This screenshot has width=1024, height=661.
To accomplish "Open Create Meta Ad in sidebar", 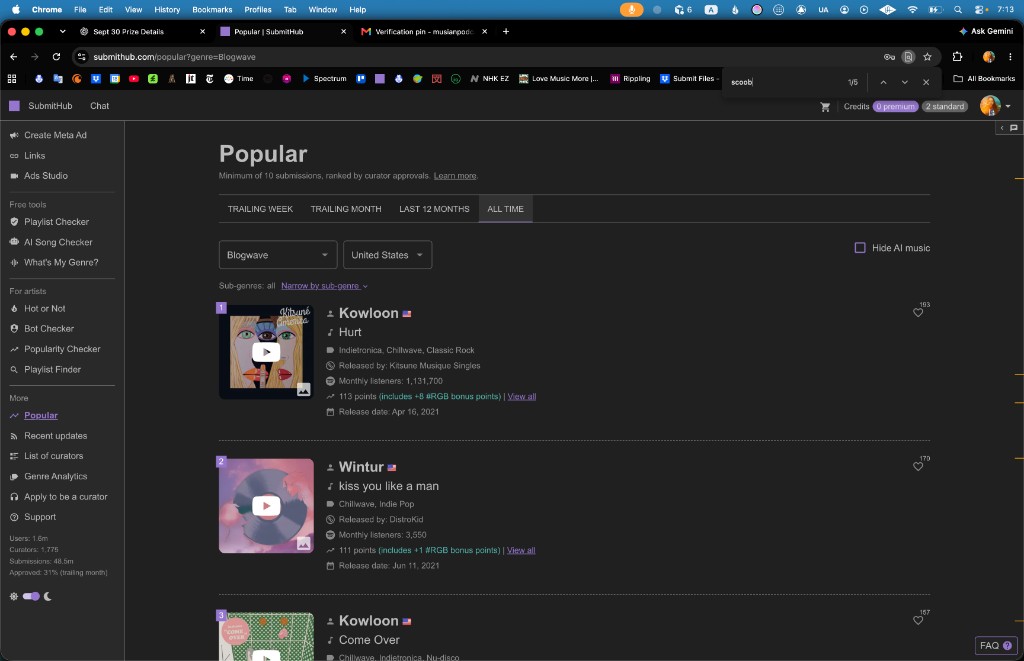I will (x=56, y=135).
